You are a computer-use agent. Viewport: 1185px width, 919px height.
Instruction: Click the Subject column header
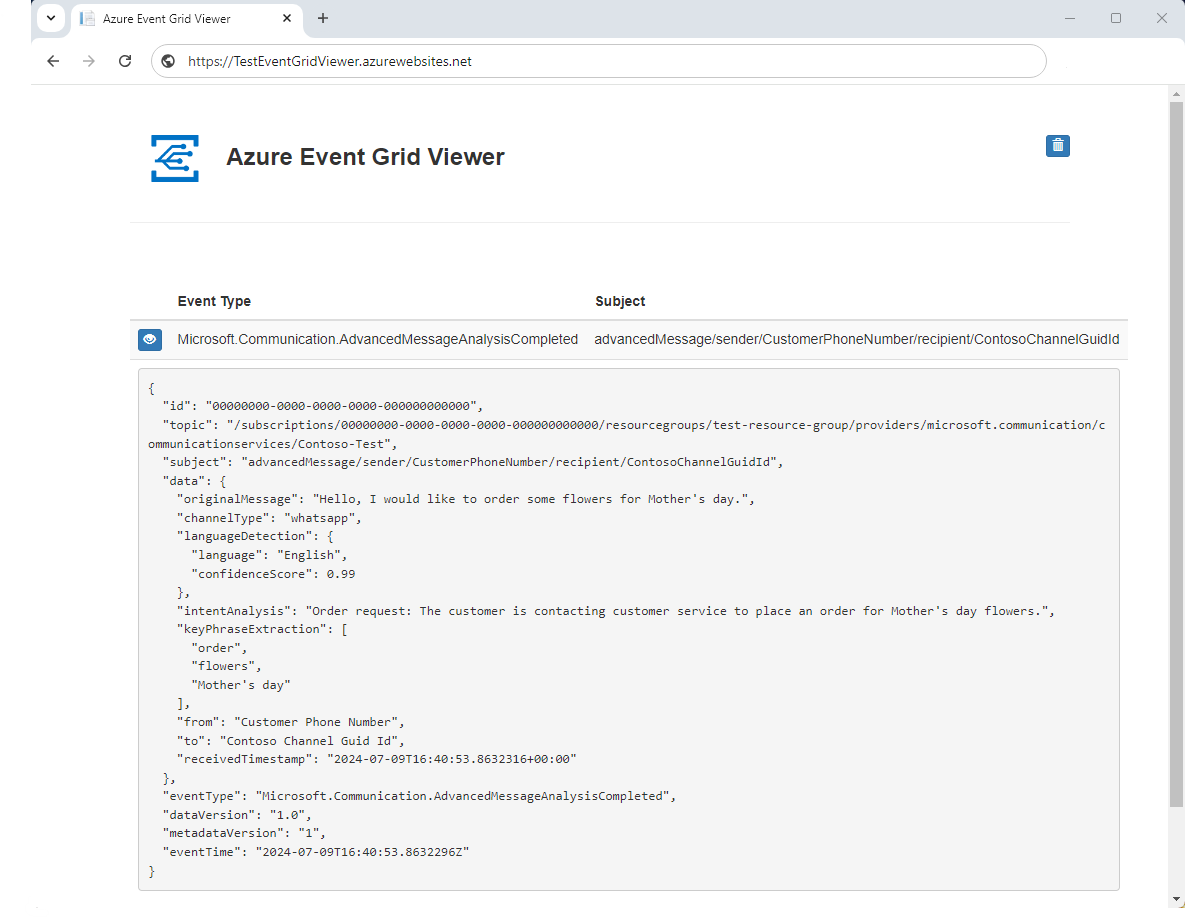620,301
